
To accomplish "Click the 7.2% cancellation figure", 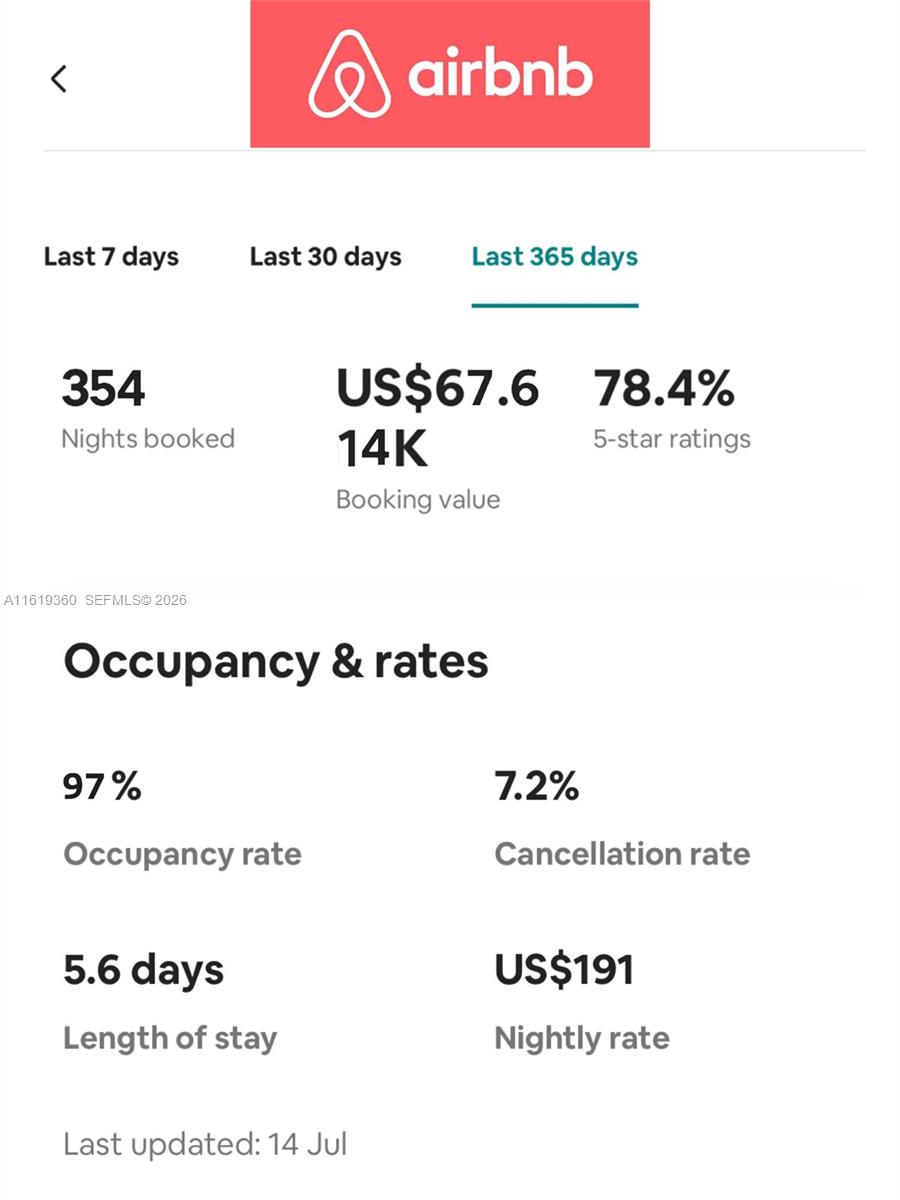I will click(536, 787).
